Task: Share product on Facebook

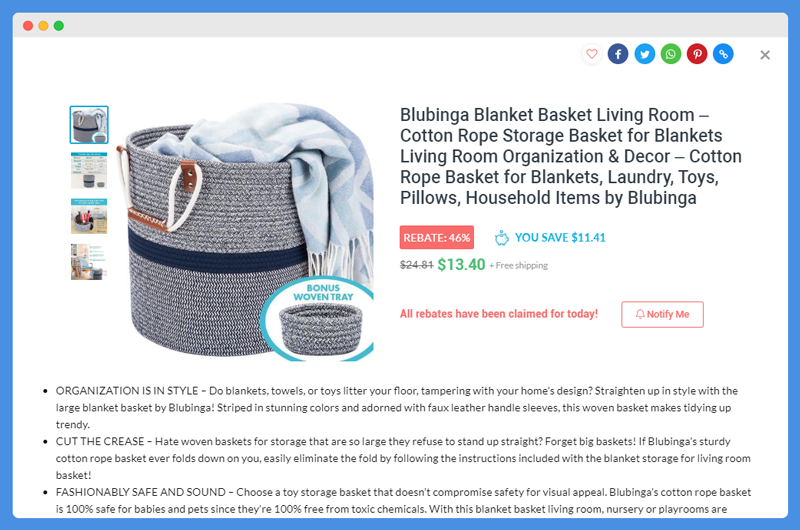Action: tap(618, 54)
